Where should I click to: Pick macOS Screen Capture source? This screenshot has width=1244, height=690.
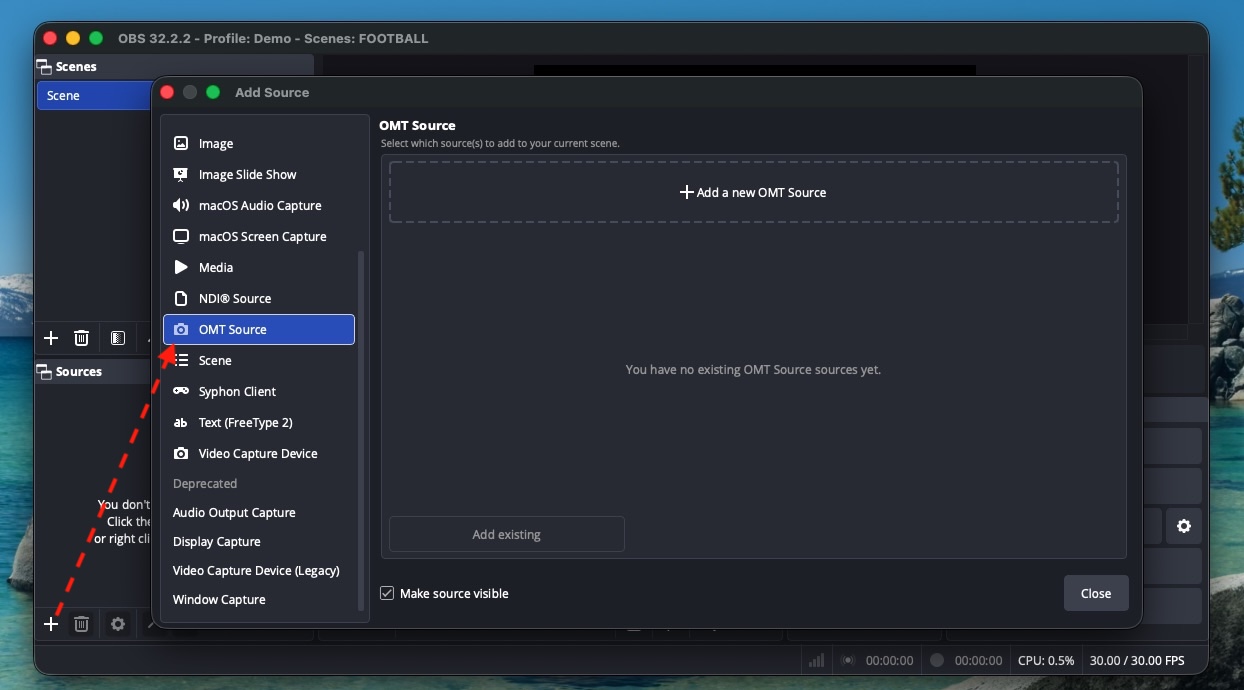259,236
